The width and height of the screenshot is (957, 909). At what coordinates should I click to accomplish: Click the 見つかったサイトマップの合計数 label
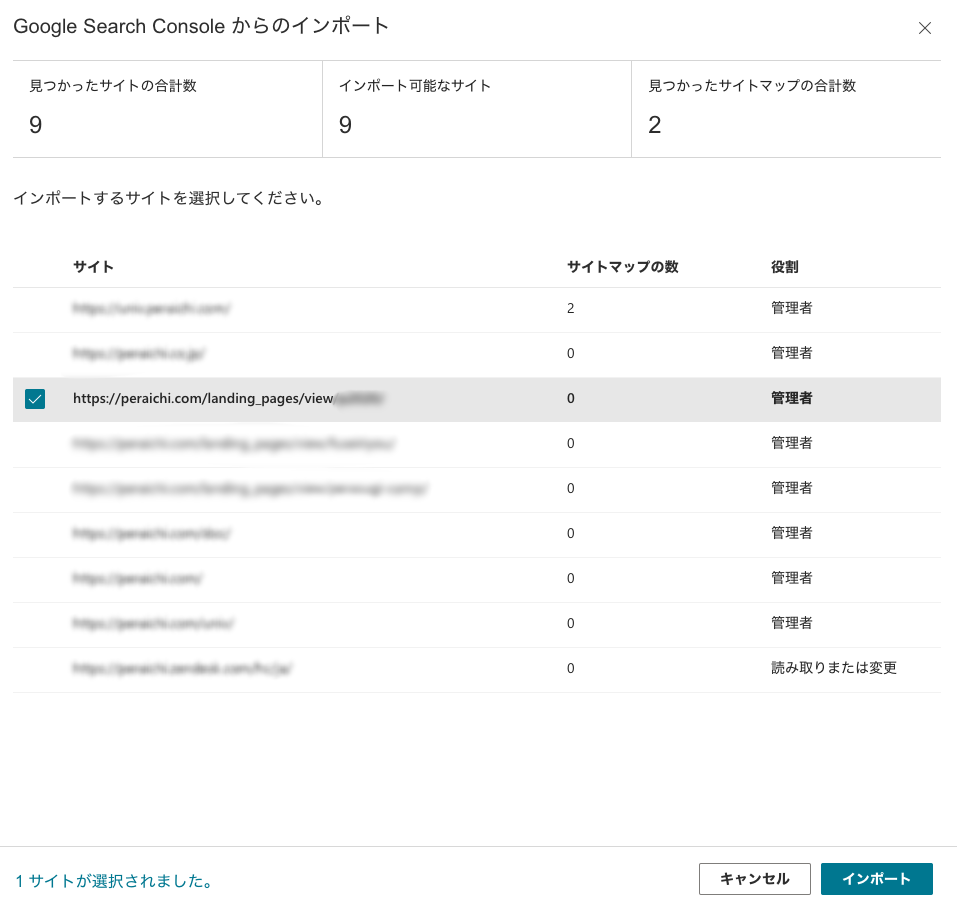pyautogui.click(x=752, y=85)
